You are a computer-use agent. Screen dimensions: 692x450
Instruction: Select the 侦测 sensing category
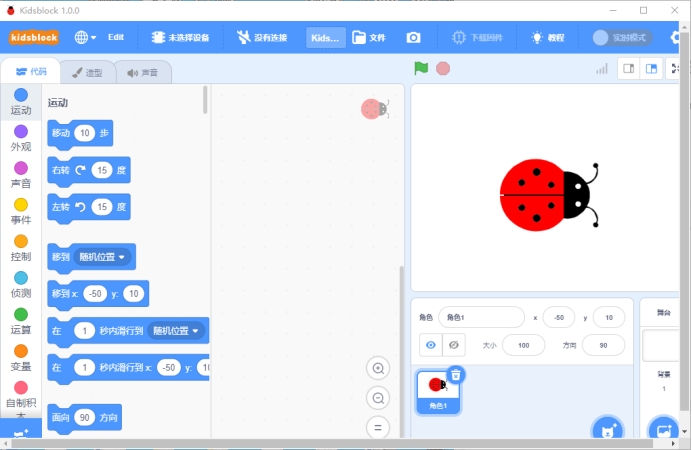coord(21,285)
